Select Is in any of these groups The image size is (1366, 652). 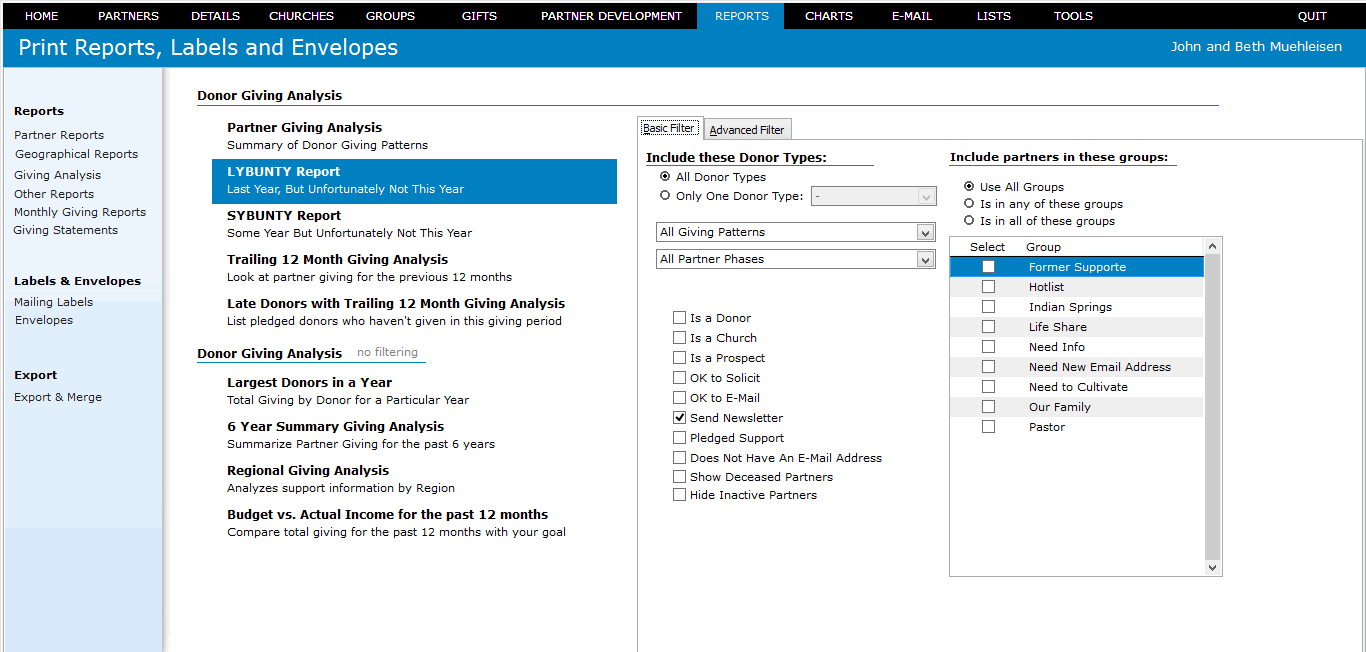tap(969, 204)
